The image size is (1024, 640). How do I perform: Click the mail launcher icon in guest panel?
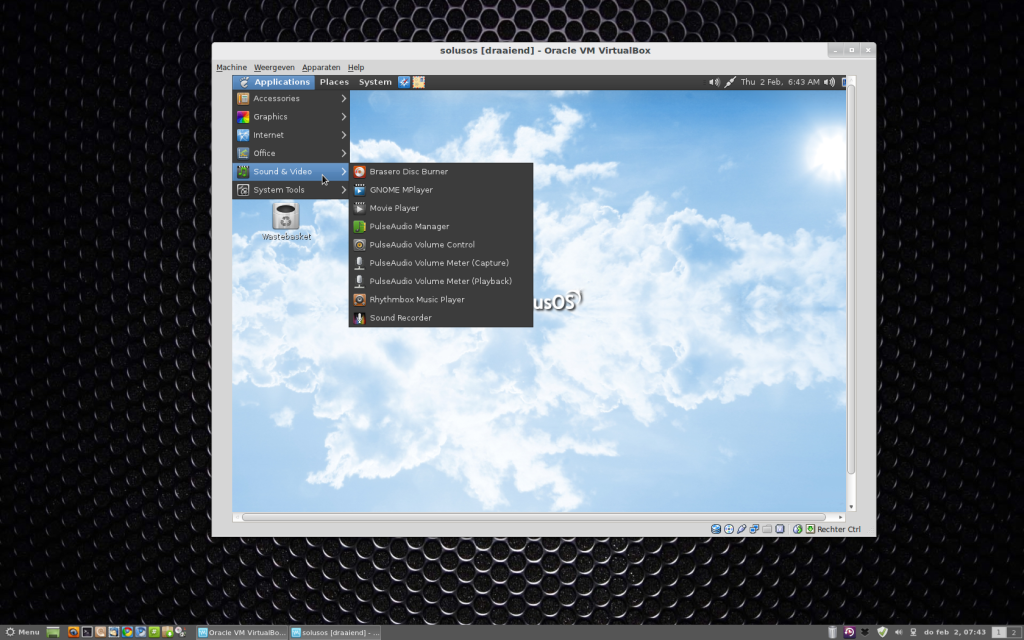tap(419, 82)
